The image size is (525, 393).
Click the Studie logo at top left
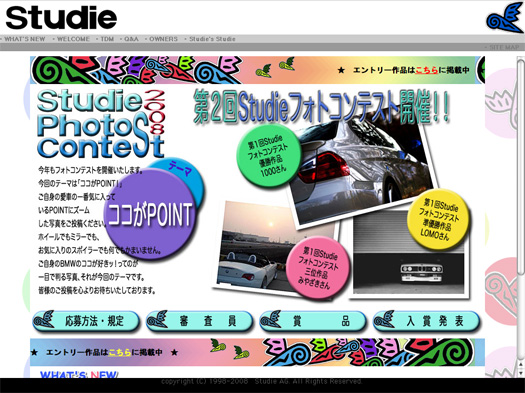(x=61, y=18)
